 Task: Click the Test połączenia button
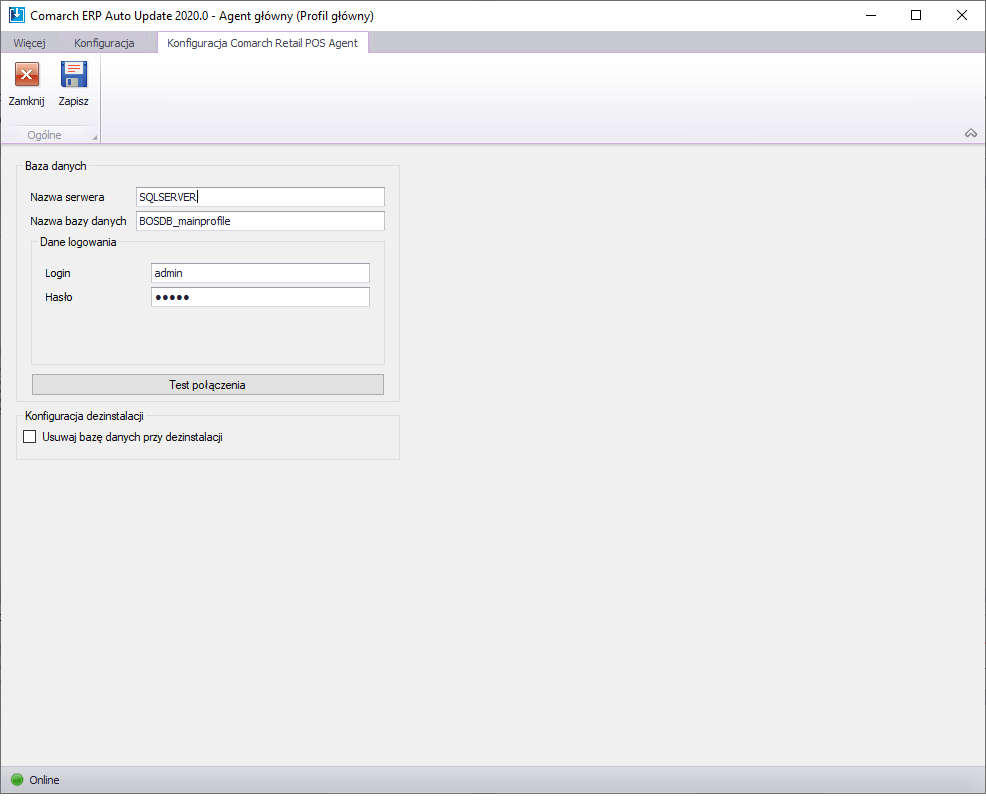(208, 385)
